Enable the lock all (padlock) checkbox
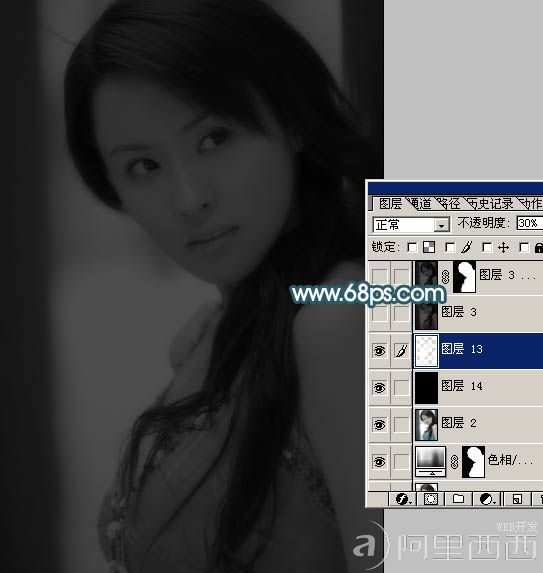Screen dimensions: 543x573 pyautogui.click(x=524, y=248)
